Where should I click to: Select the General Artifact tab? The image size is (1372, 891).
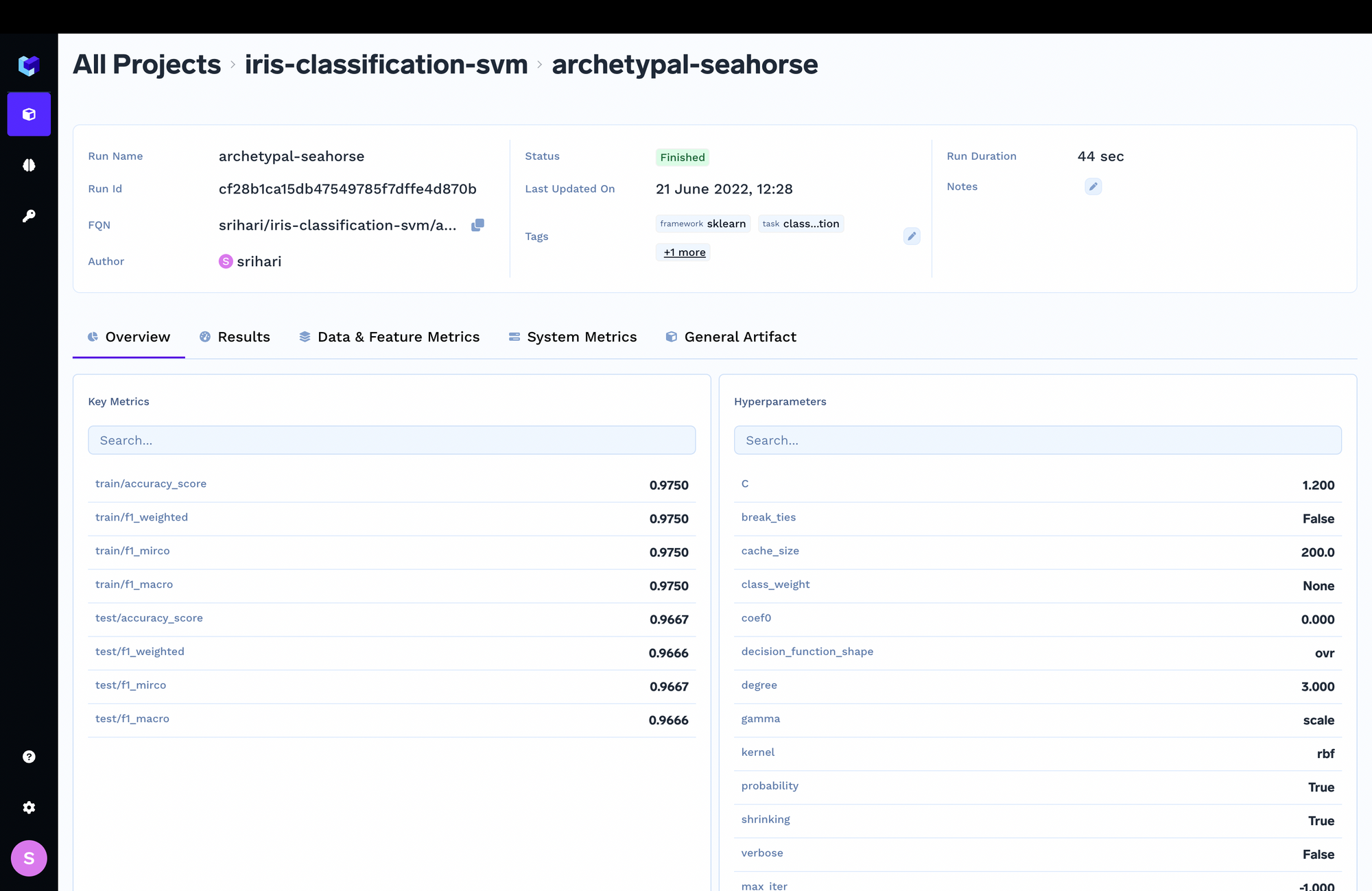(731, 337)
